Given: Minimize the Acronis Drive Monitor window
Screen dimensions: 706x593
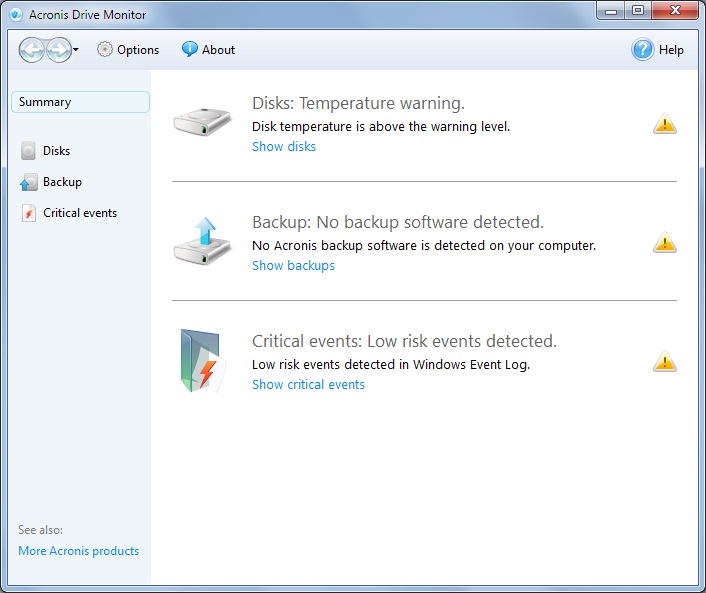Looking at the screenshot, I should click(611, 11).
